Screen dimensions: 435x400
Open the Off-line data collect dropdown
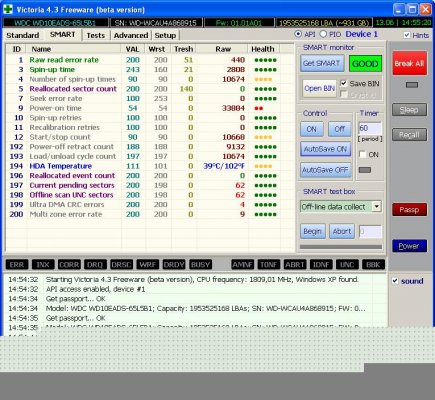[x=376, y=207]
